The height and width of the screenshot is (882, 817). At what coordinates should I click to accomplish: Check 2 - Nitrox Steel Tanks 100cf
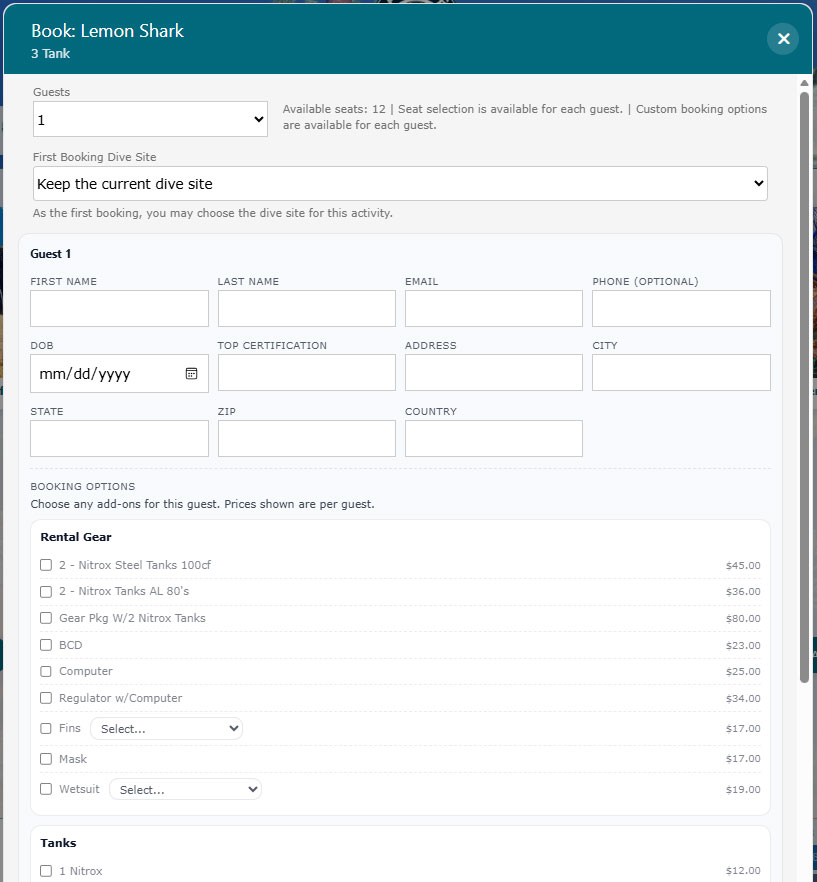click(x=46, y=565)
